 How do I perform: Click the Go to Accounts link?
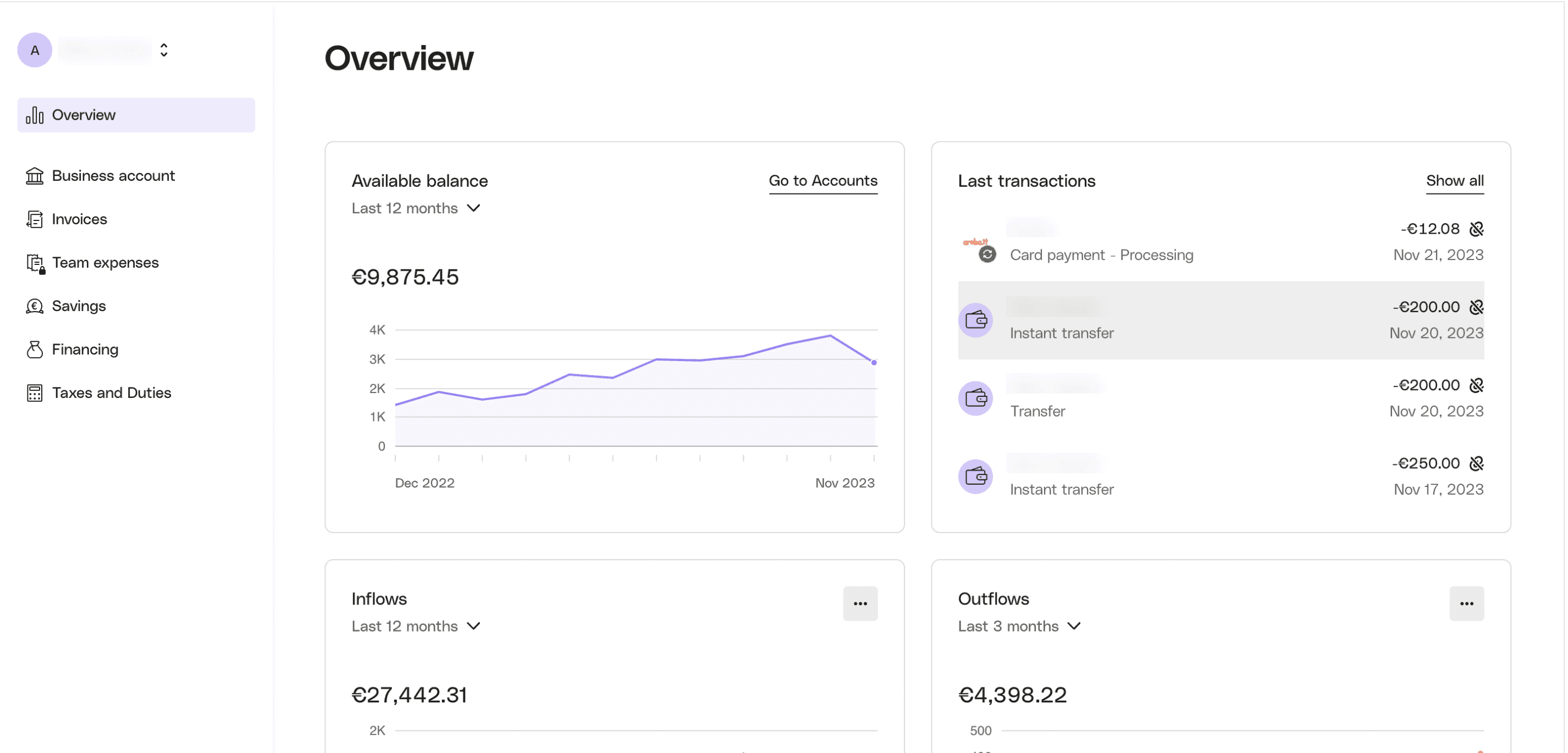pos(822,181)
